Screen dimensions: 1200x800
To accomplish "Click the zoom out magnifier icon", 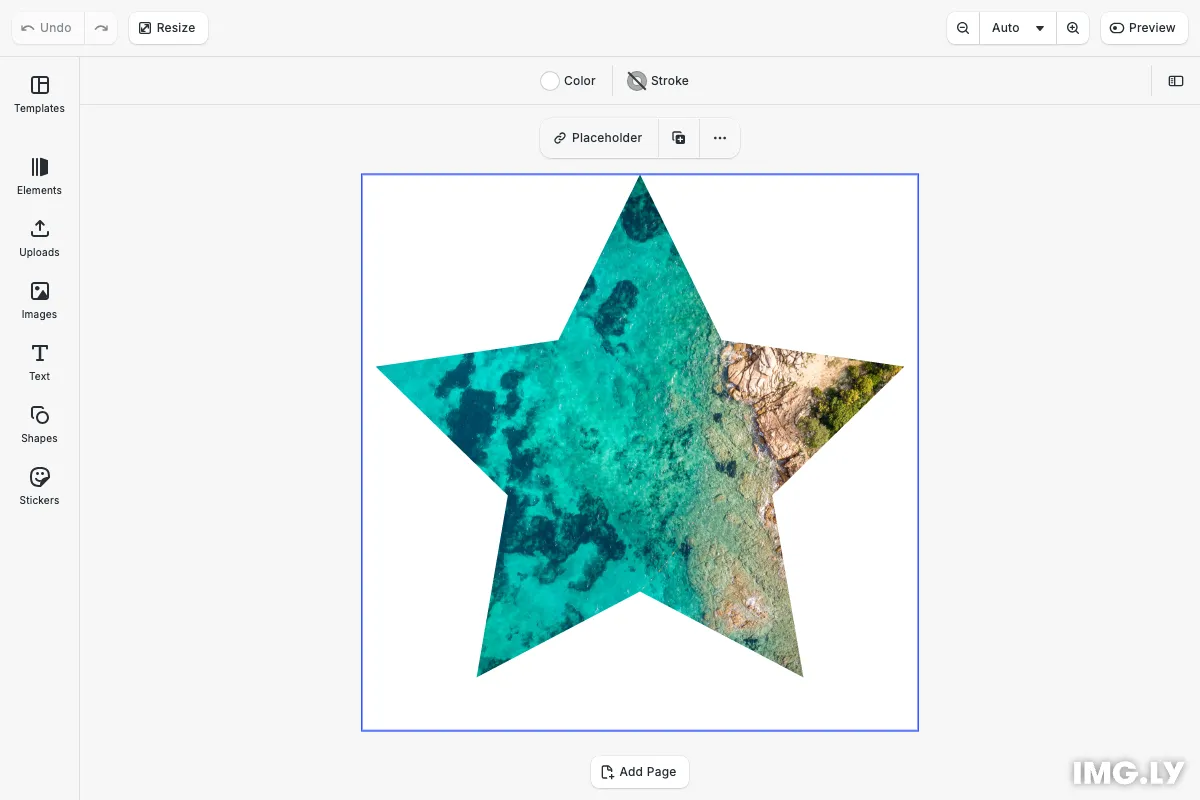I will 963,28.
